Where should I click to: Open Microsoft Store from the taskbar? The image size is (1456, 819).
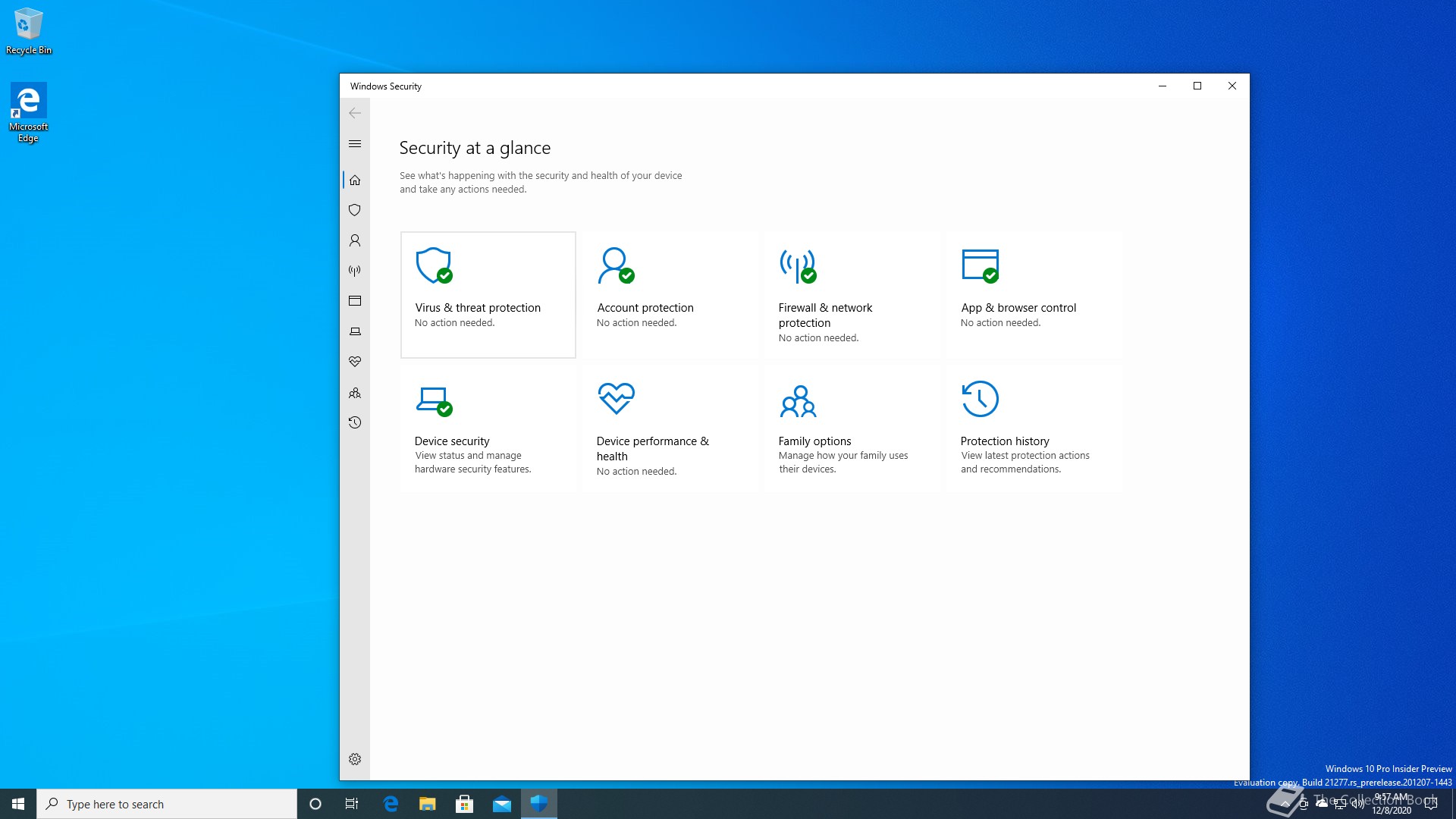[464, 804]
